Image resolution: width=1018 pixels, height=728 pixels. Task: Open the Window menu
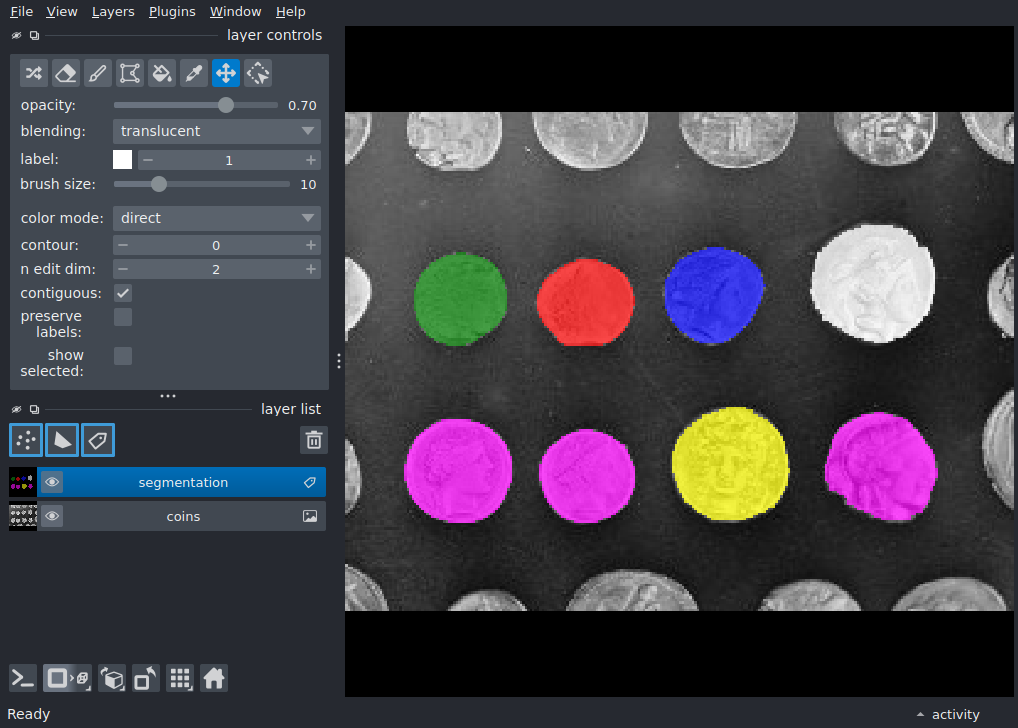point(235,12)
